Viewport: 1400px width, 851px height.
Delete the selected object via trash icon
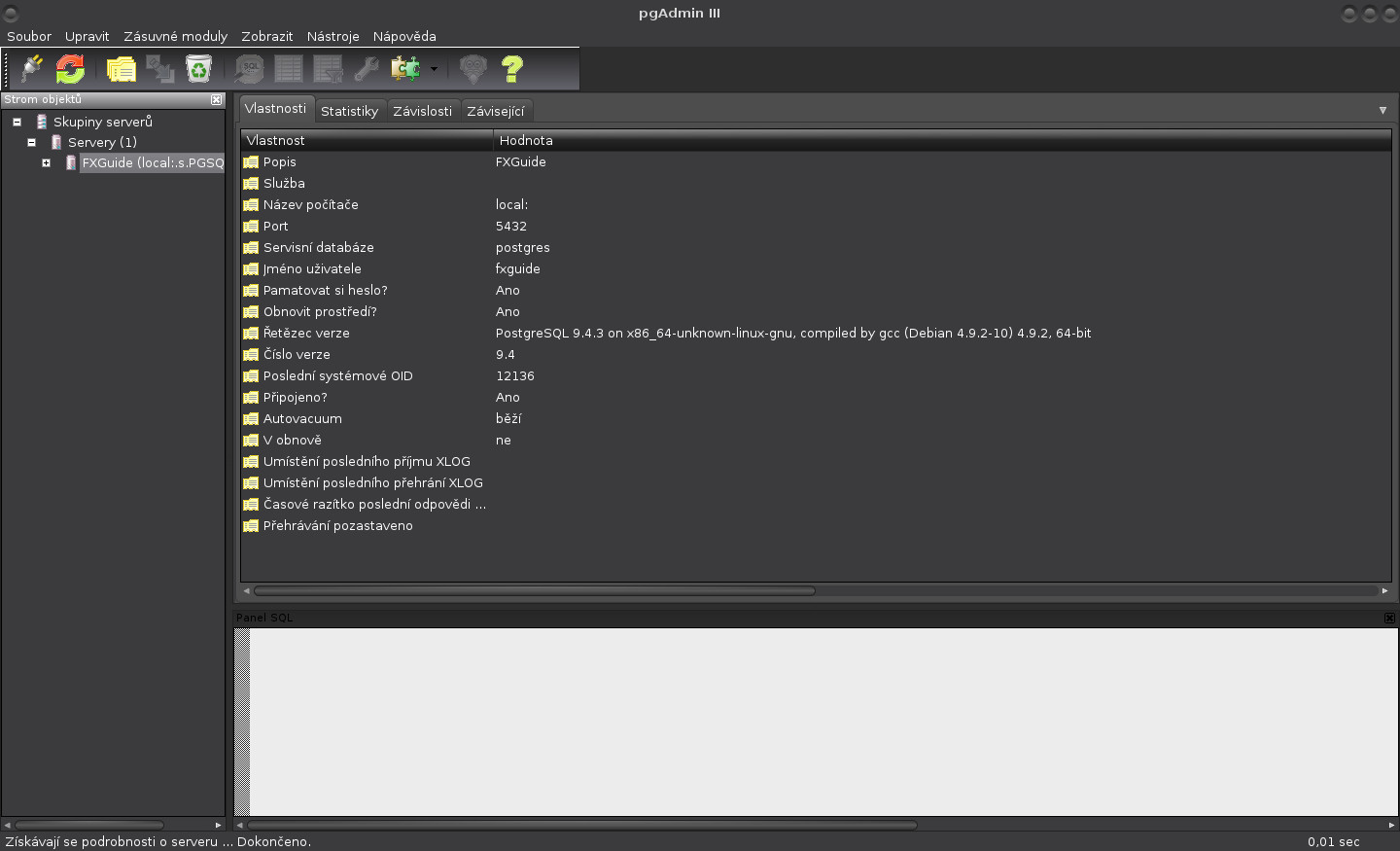(200, 68)
